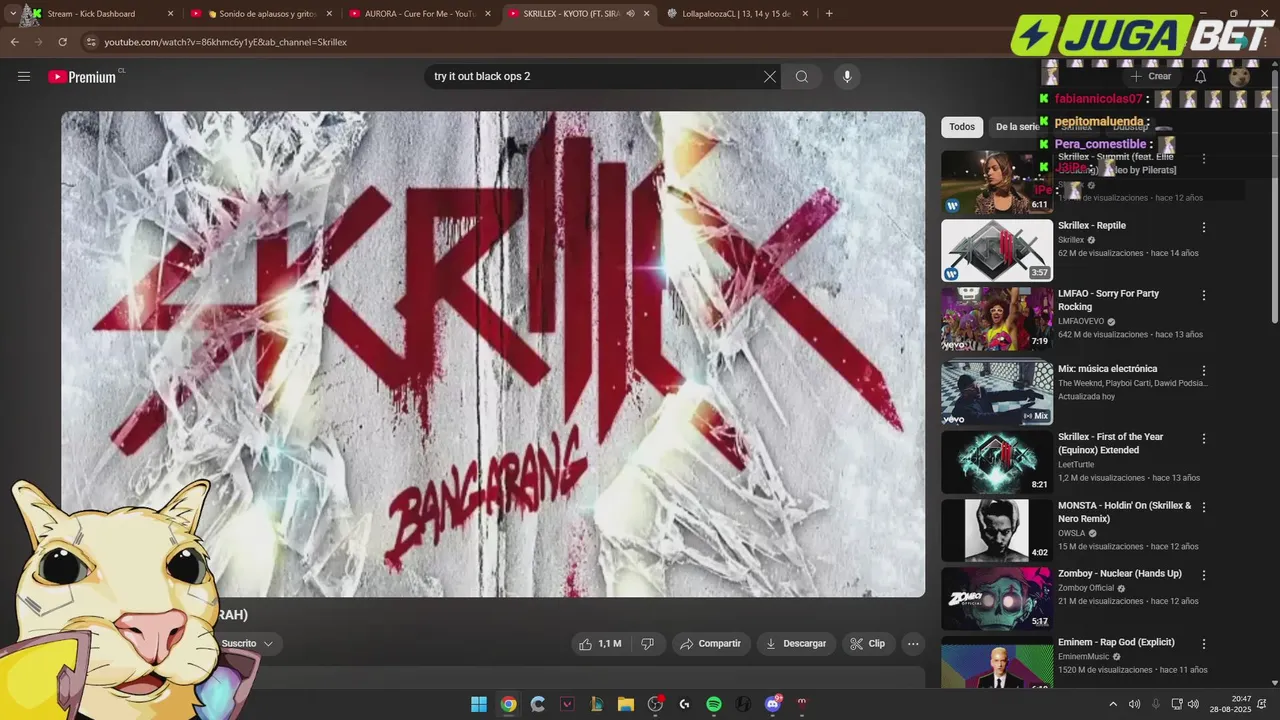Open options for Zomboy - Nuclear video

tap(1204, 576)
